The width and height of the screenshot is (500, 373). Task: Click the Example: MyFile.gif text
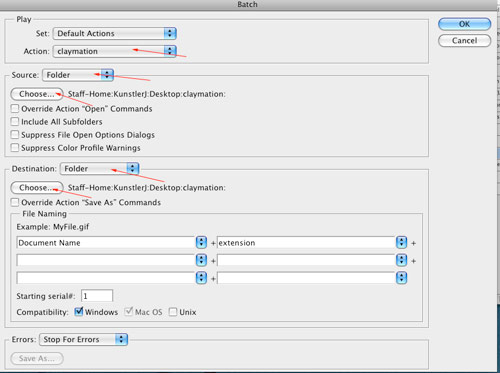coord(53,227)
